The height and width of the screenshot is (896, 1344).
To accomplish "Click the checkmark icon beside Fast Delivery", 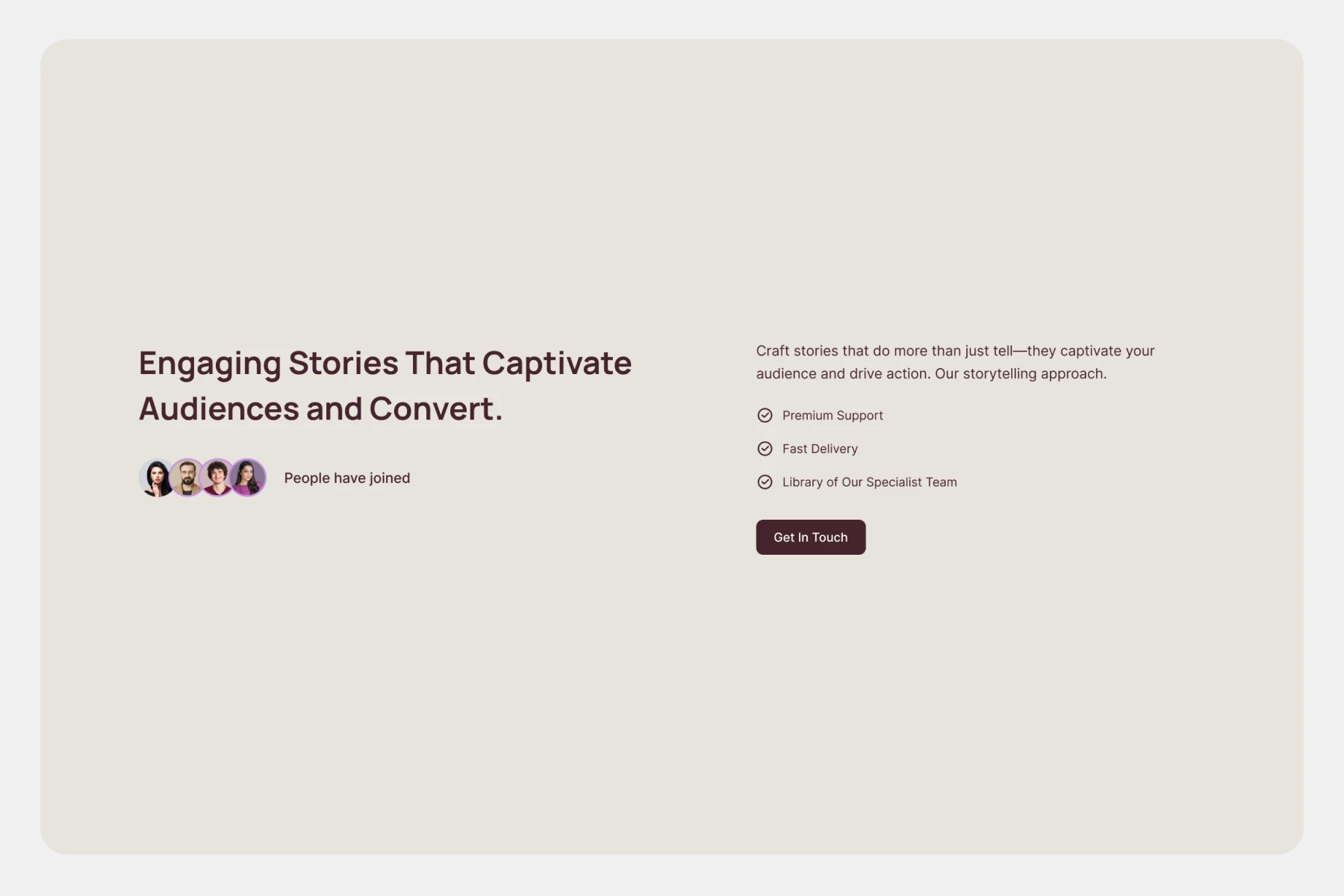I will pyautogui.click(x=765, y=449).
